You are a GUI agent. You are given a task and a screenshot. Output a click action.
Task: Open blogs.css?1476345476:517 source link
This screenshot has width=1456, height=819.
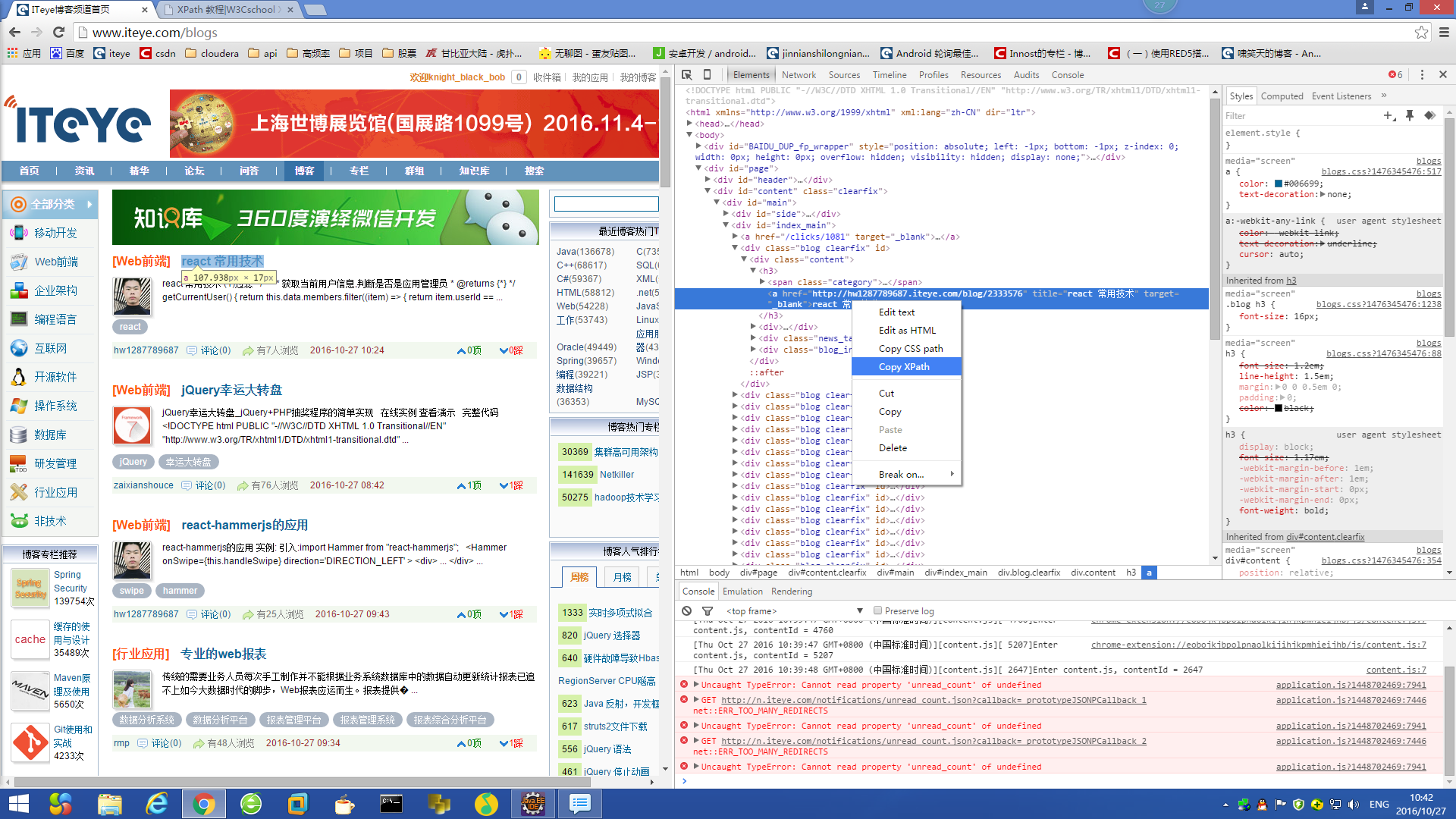click(1381, 172)
